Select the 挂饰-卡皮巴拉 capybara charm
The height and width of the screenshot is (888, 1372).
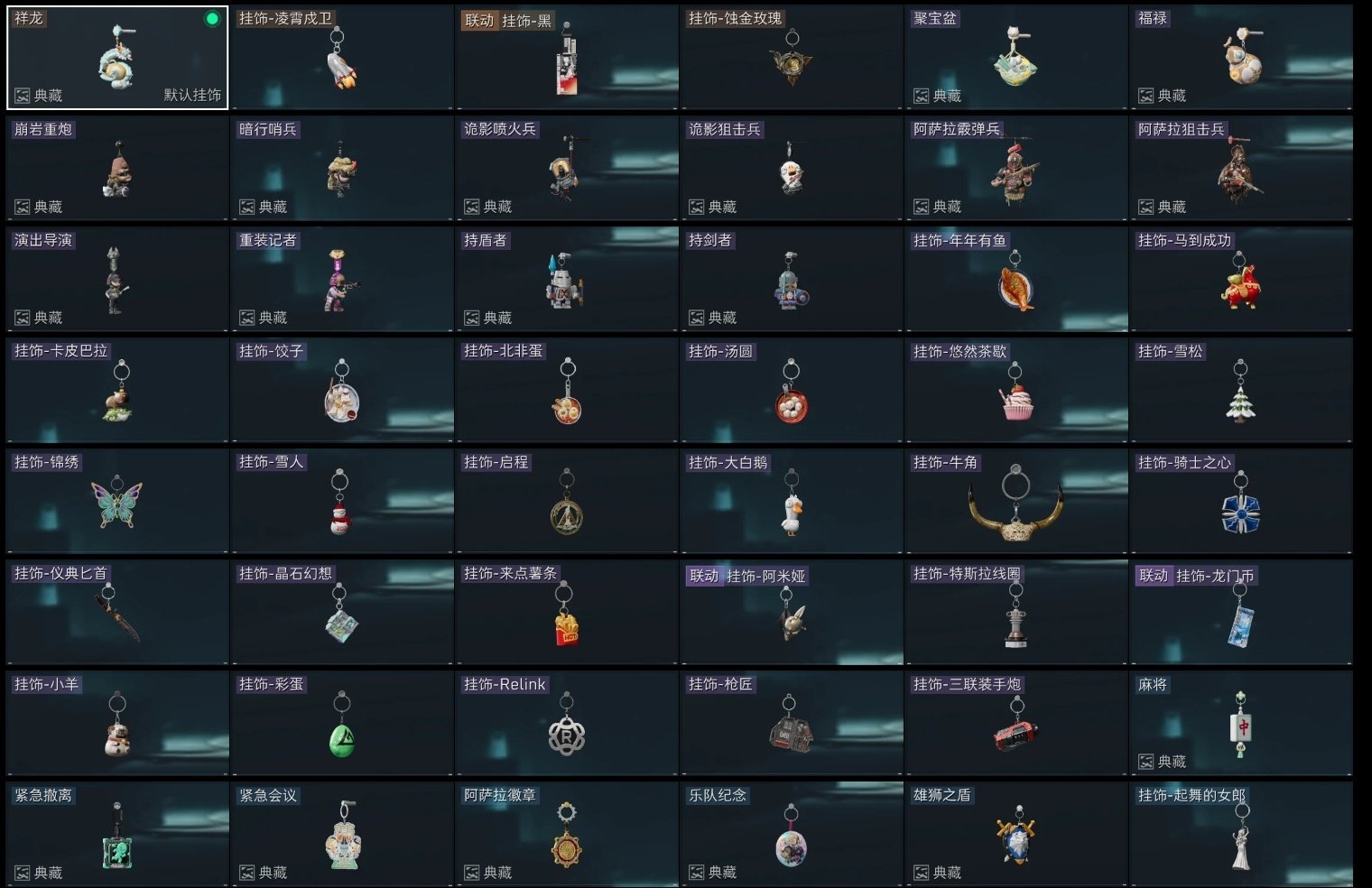pos(117,390)
